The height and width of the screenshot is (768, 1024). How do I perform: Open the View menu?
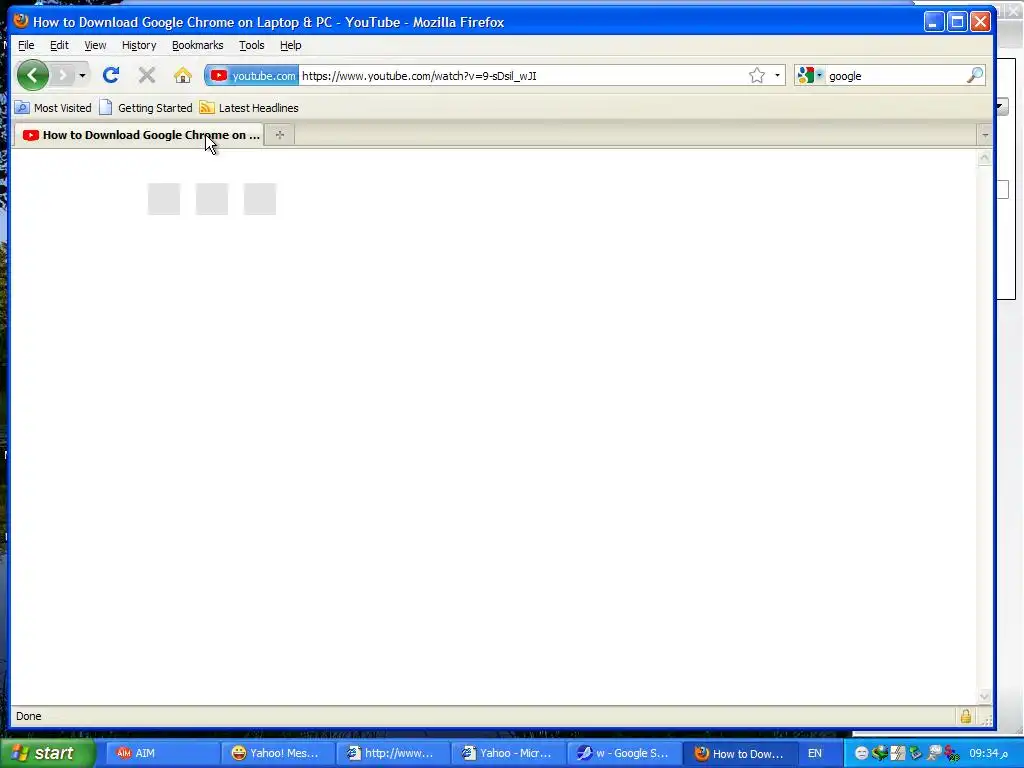point(95,45)
